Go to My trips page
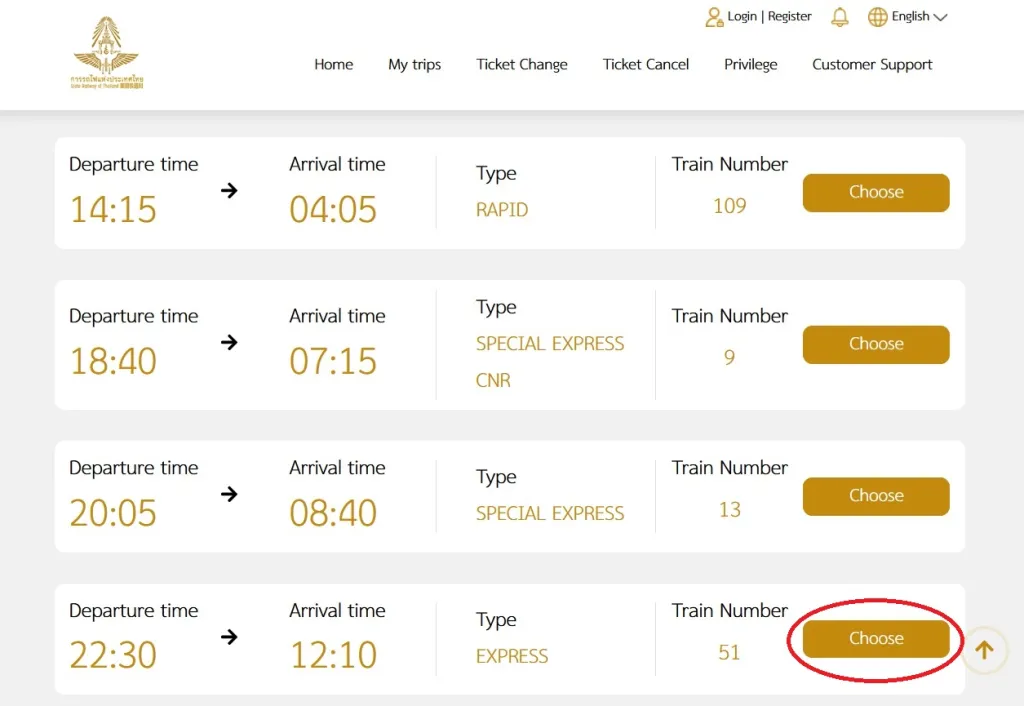1024x706 pixels. [x=414, y=65]
